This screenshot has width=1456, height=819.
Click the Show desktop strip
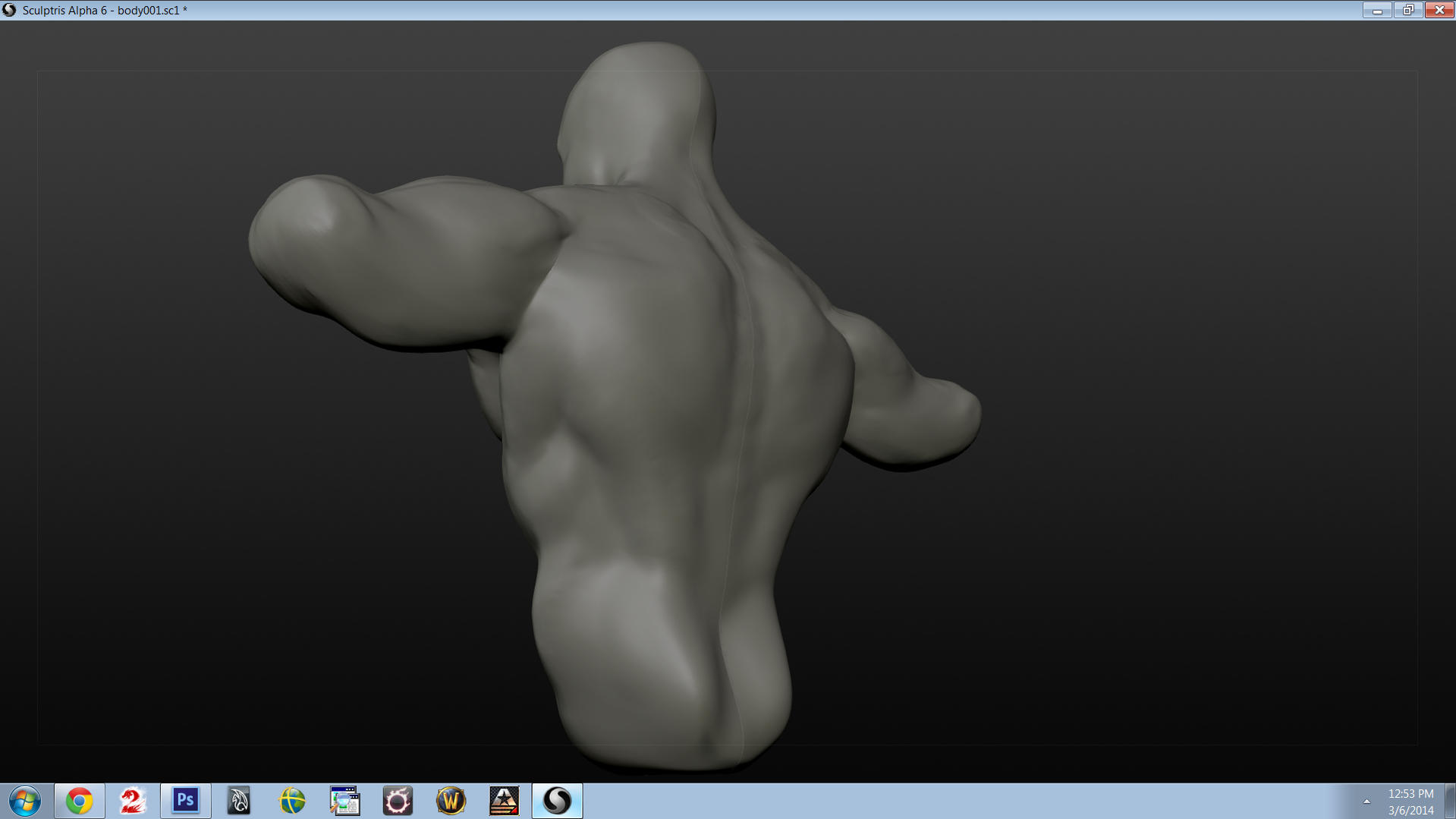(x=1450, y=802)
